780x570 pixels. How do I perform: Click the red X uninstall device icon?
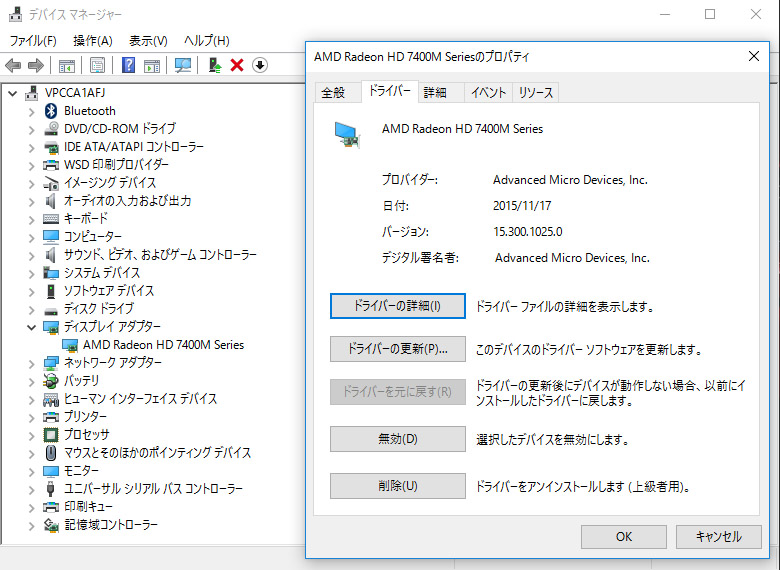[237, 65]
